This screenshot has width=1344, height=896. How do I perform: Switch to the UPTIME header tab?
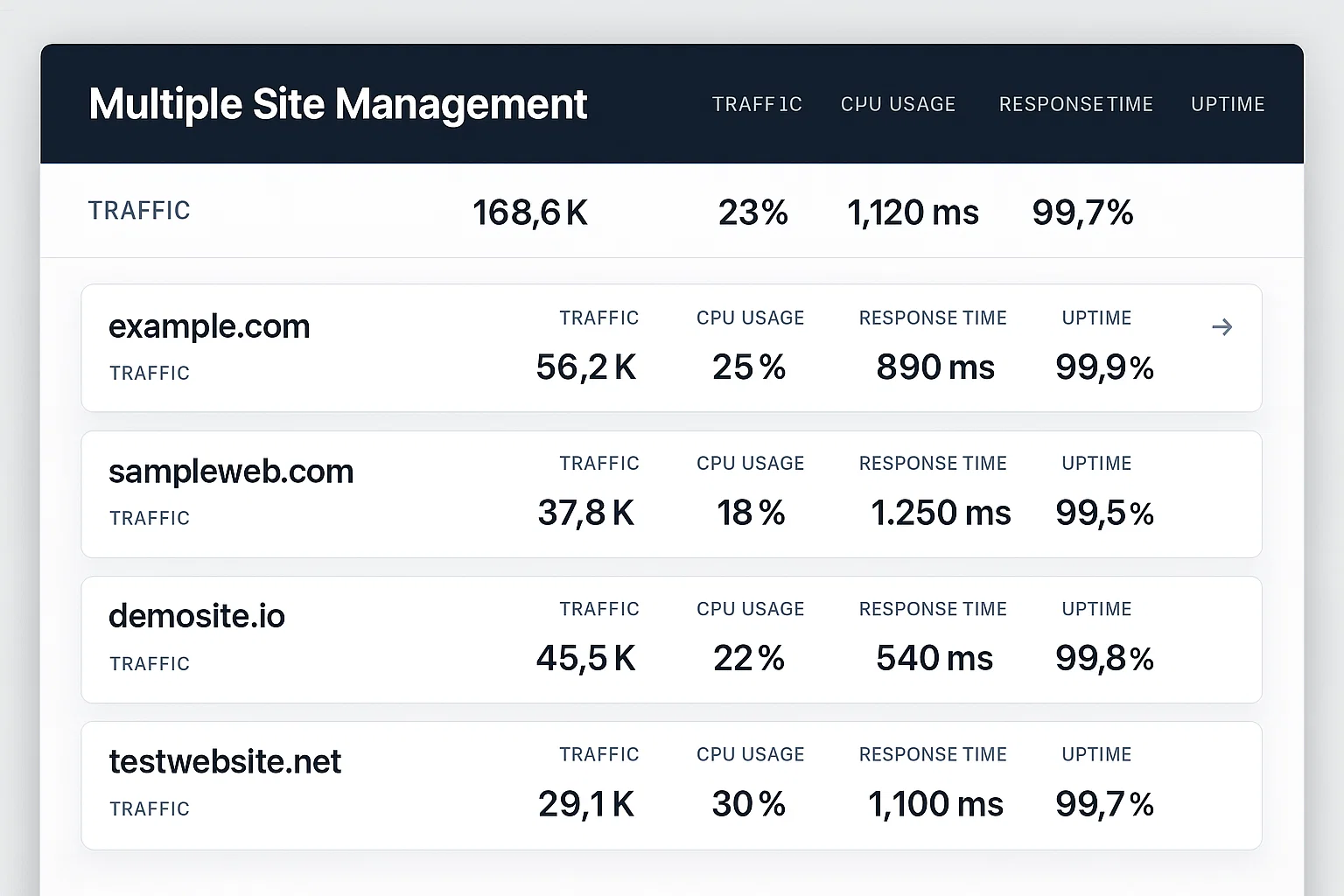[x=1228, y=104]
